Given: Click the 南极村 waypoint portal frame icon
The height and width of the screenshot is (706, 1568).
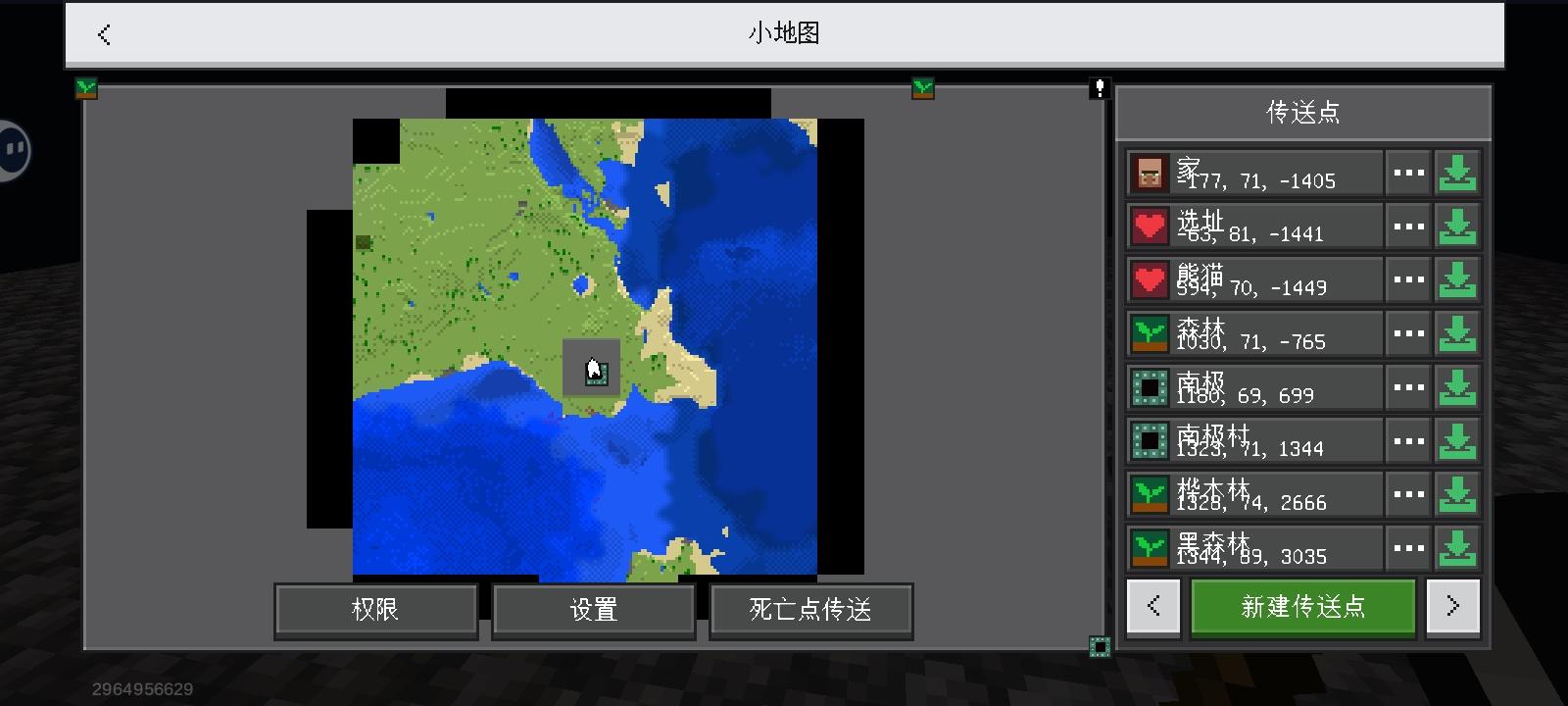Looking at the screenshot, I should [x=1150, y=441].
